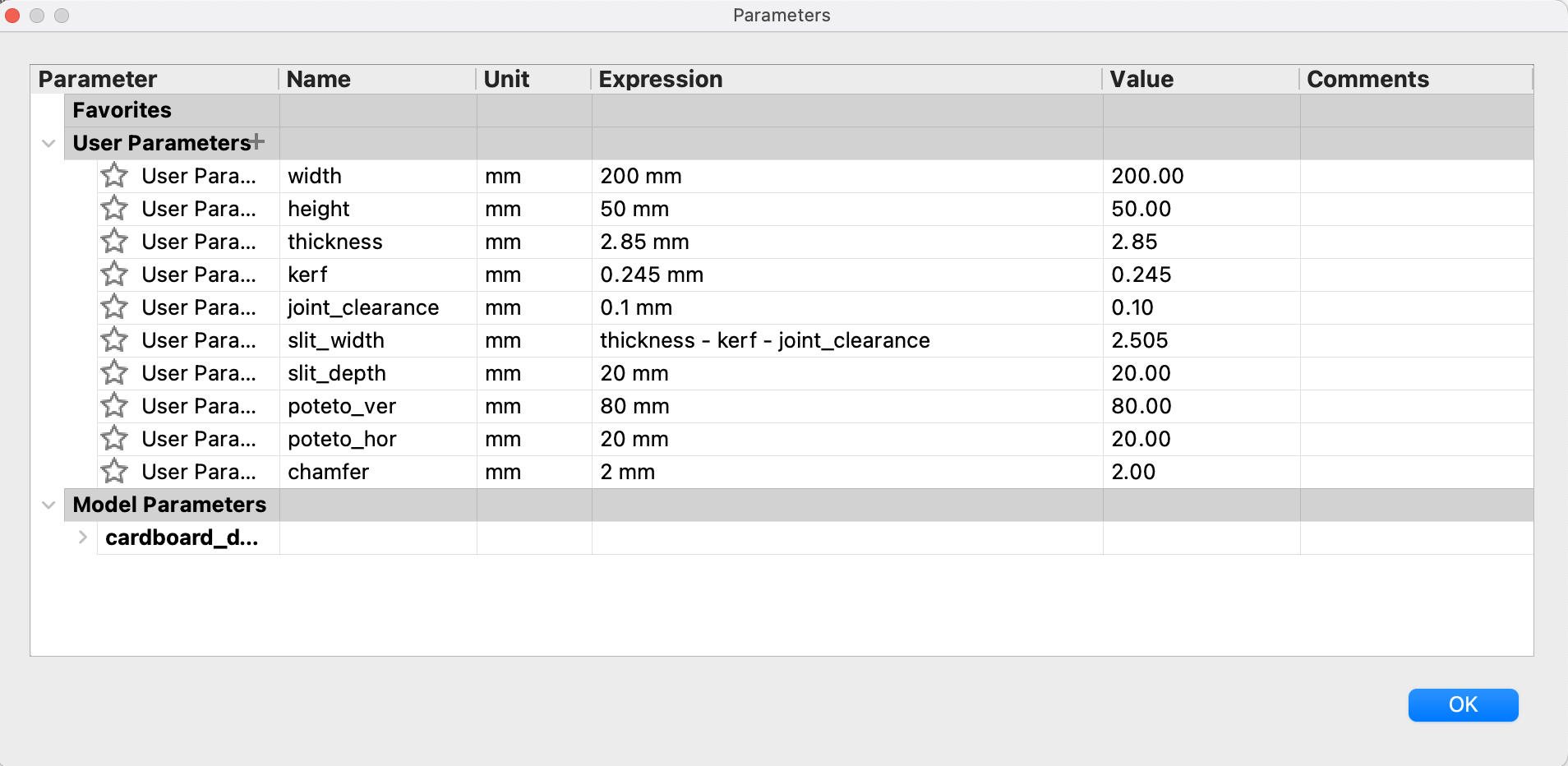Select the User Parameters group label

pos(162,143)
